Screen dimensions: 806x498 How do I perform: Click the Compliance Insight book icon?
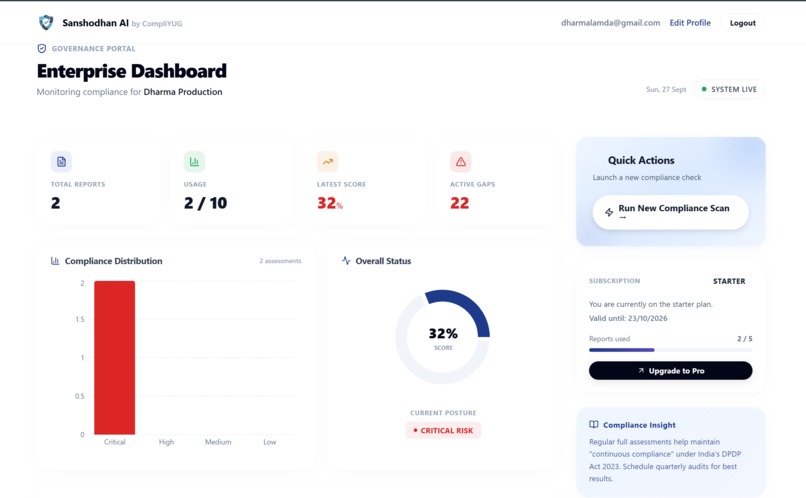[594, 425]
